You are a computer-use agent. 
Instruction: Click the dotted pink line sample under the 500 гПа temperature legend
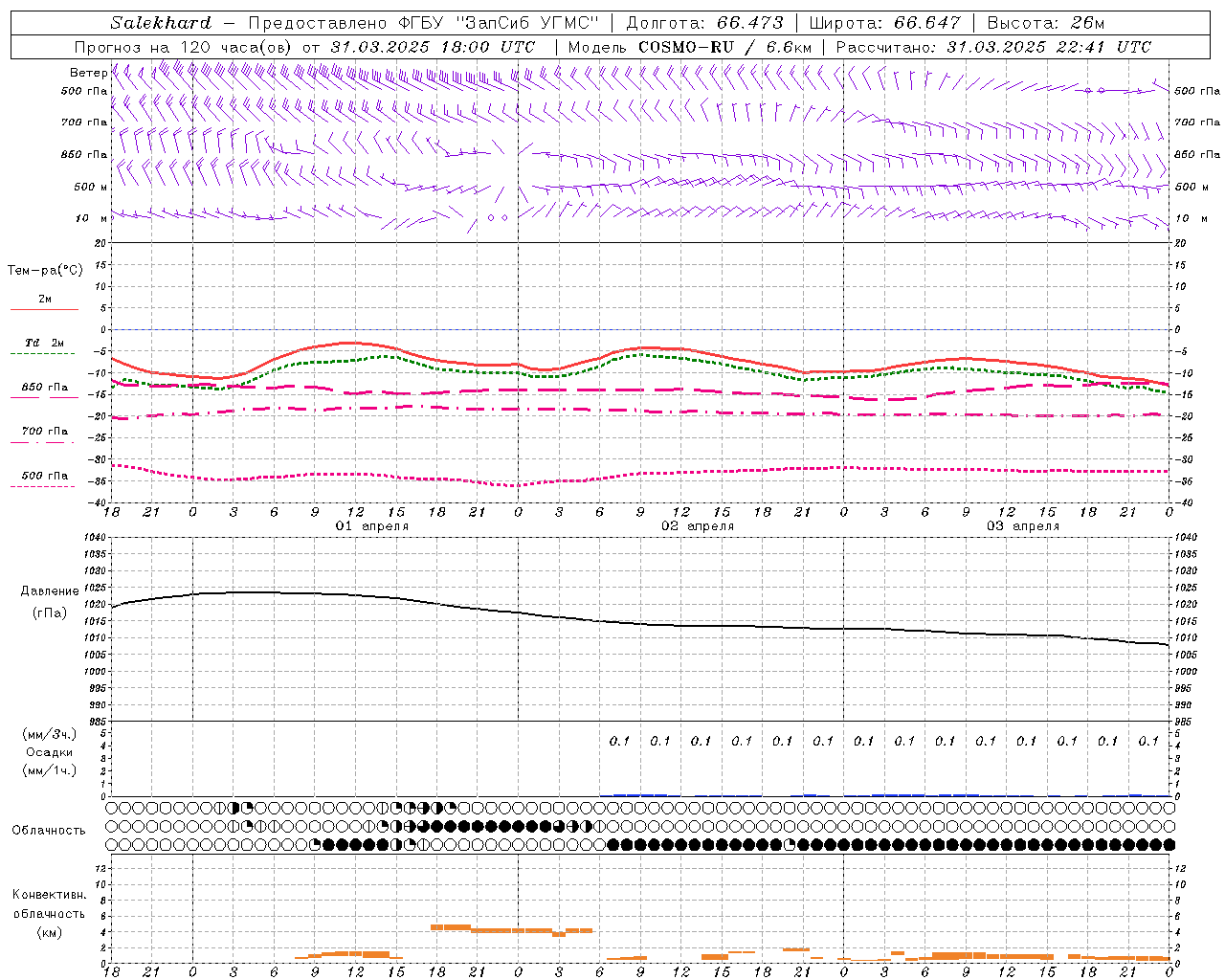(x=44, y=486)
